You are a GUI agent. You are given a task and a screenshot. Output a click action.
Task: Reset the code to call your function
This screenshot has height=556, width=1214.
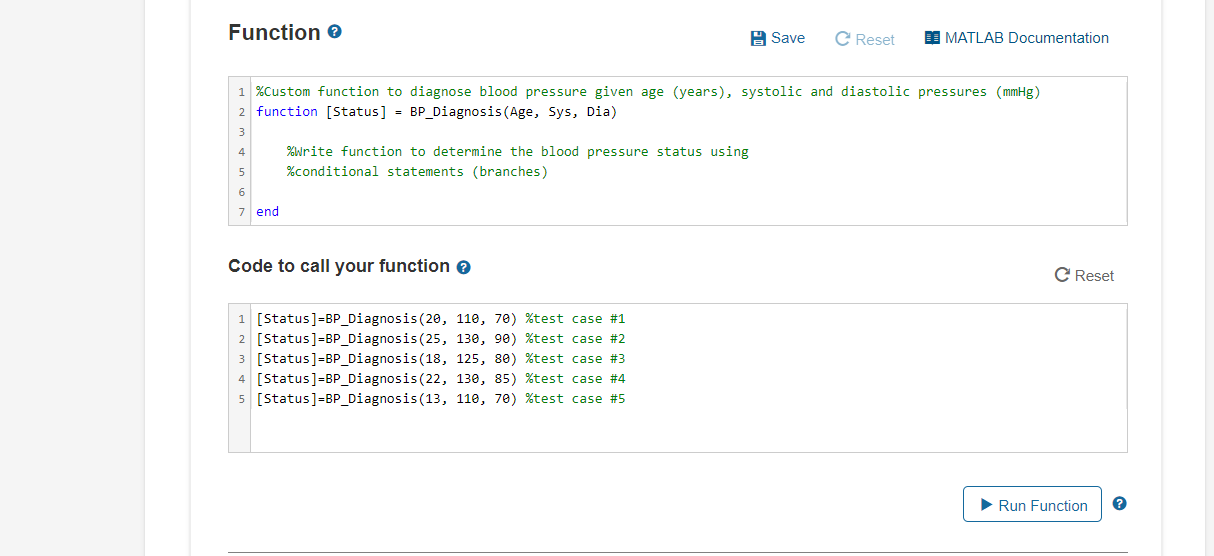click(1084, 275)
